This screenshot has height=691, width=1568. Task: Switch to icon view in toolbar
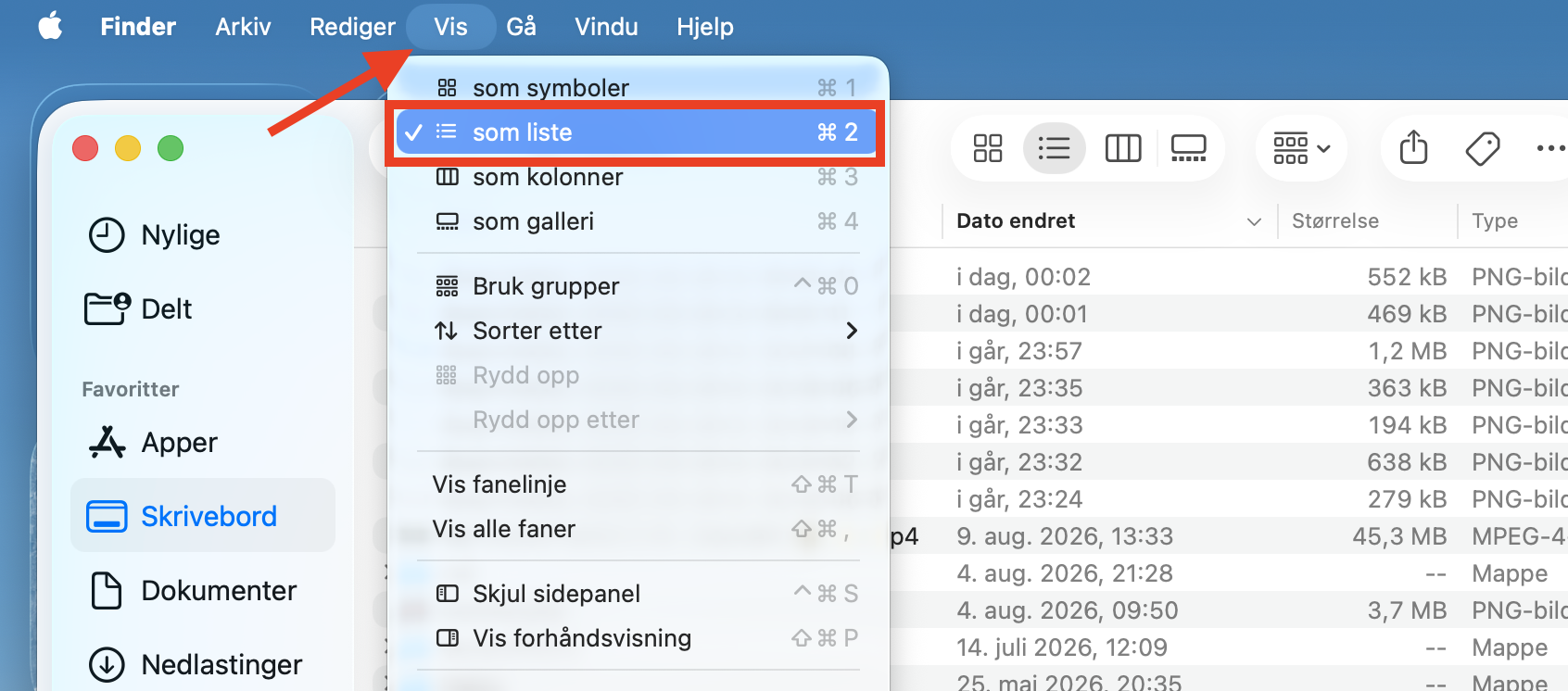tap(988, 148)
